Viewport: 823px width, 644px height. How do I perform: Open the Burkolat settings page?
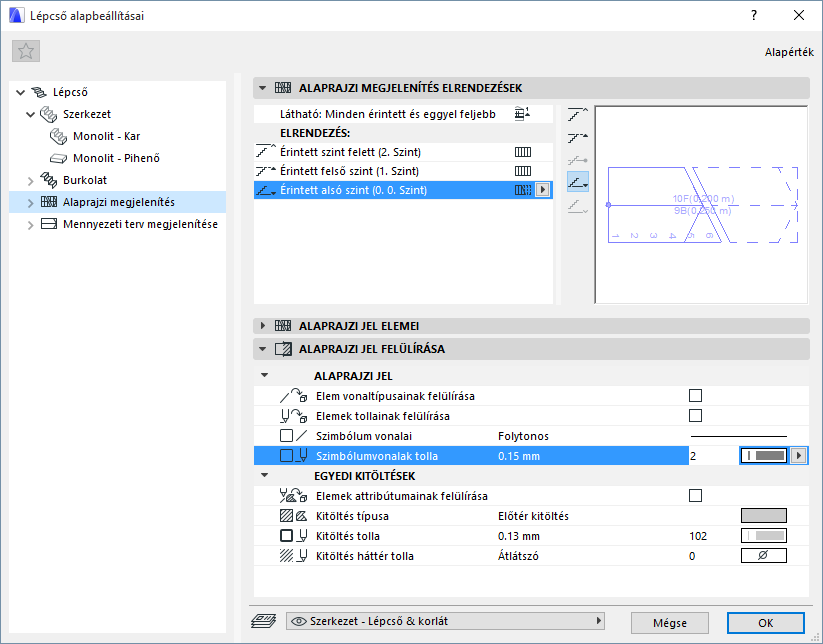pos(85,180)
